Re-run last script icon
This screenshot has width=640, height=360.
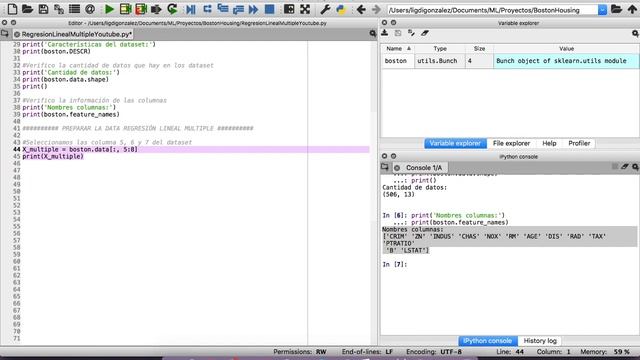point(172,9)
